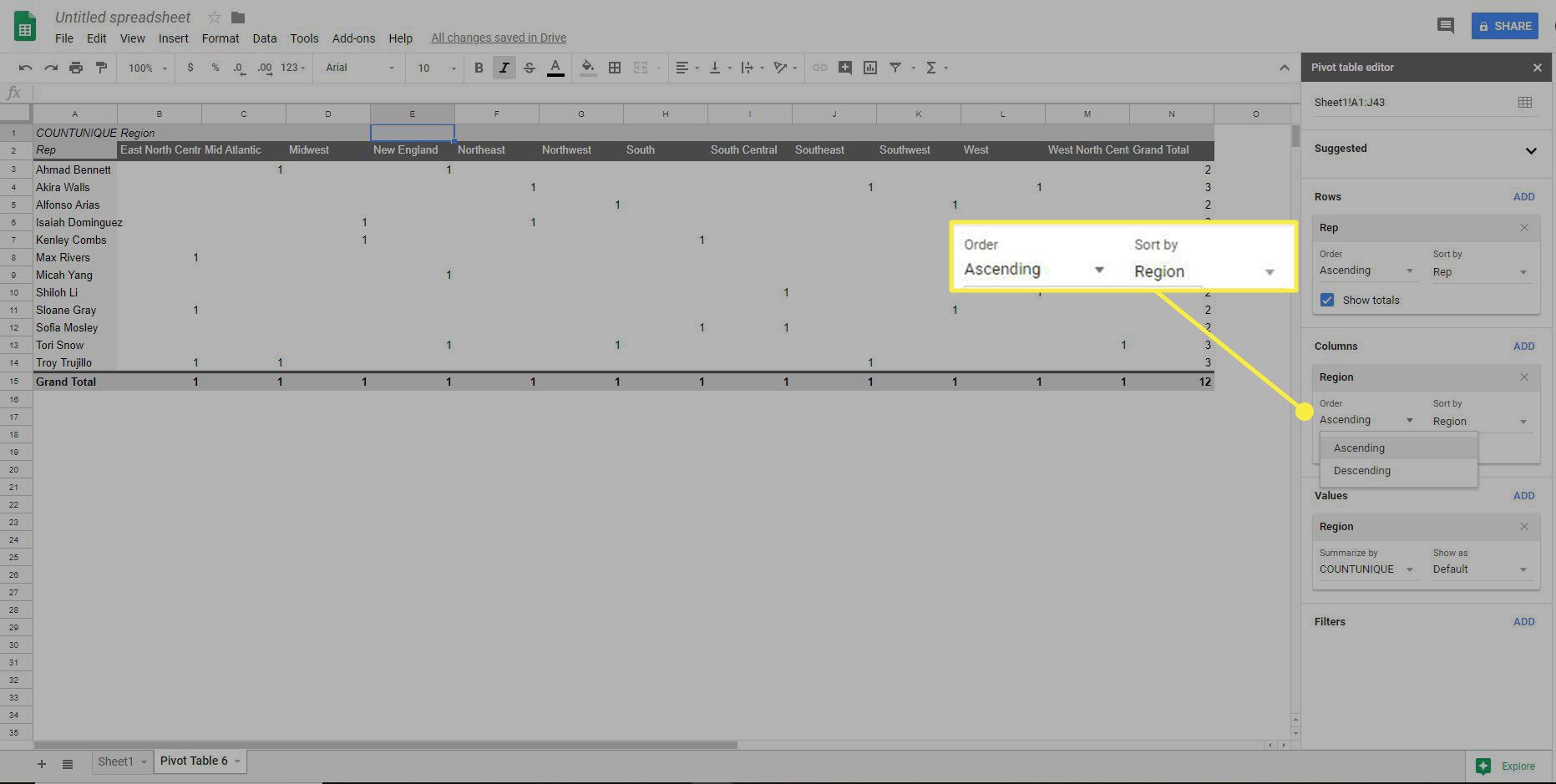Screen dimensions: 1556x784
Task: Click the Filter icon in the toolbar
Action: click(895, 68)
